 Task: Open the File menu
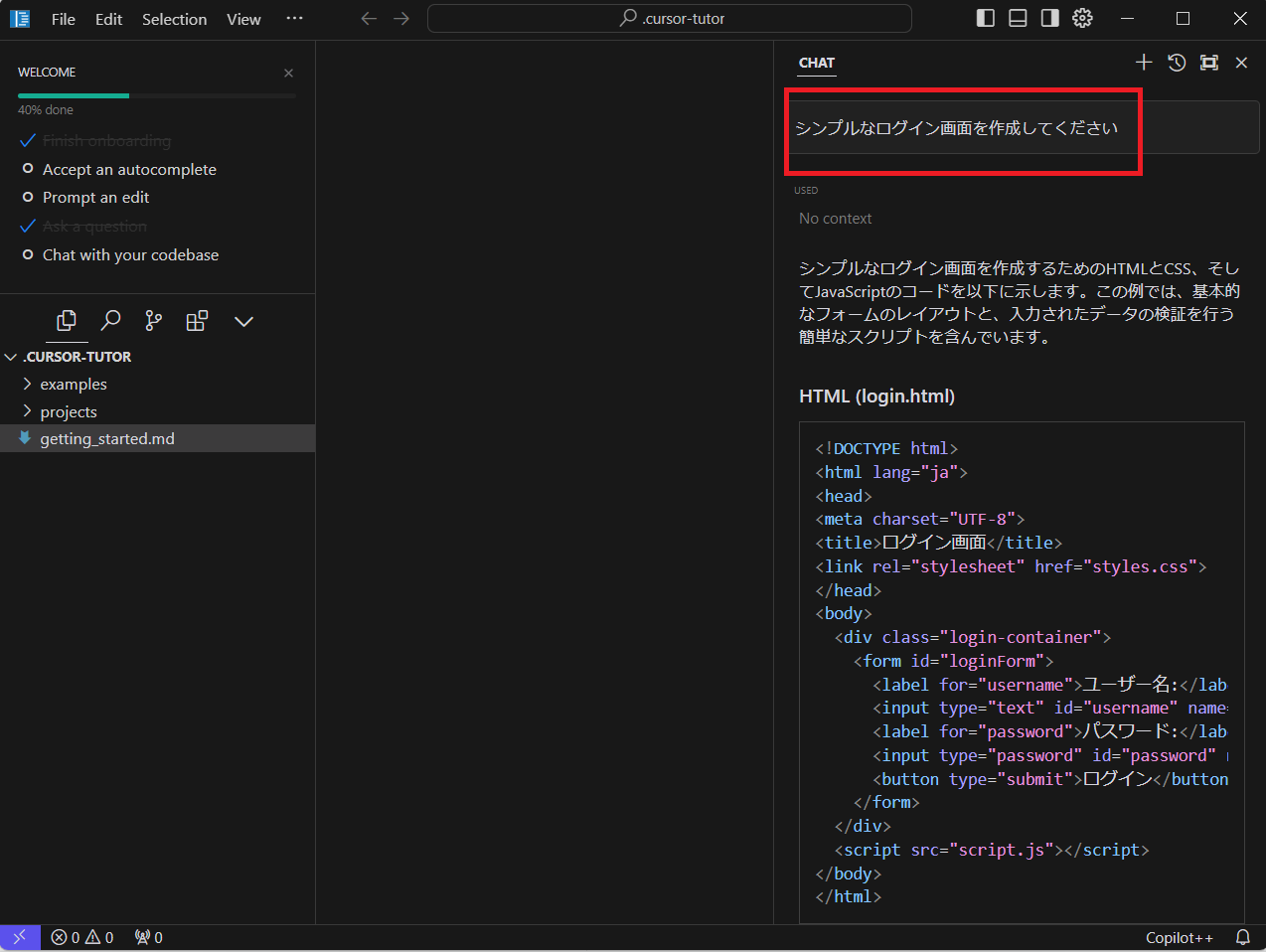[x=64, y=19]
